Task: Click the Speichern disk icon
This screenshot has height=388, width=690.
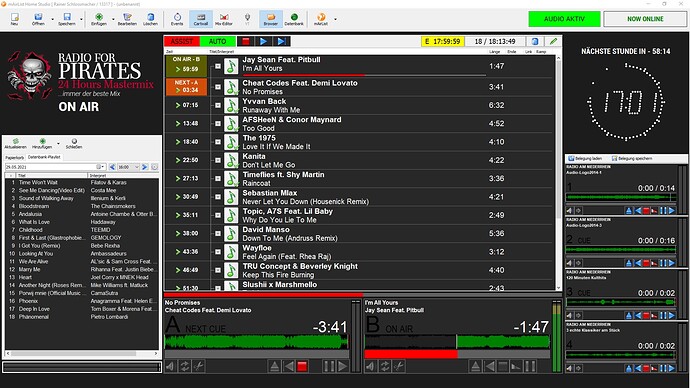Action: pyautogui.click(x=67, y=19)
